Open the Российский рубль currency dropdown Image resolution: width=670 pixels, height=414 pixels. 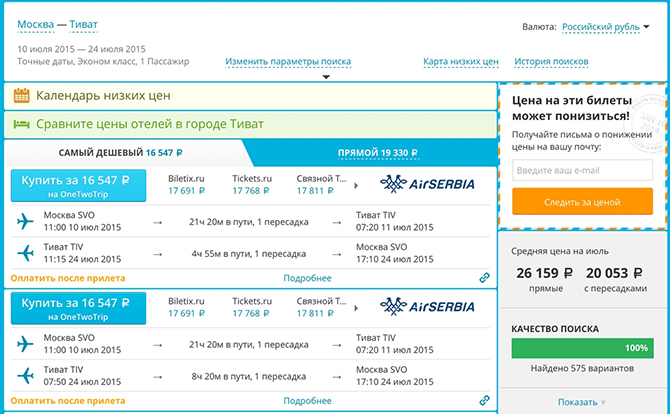[600, 28]
